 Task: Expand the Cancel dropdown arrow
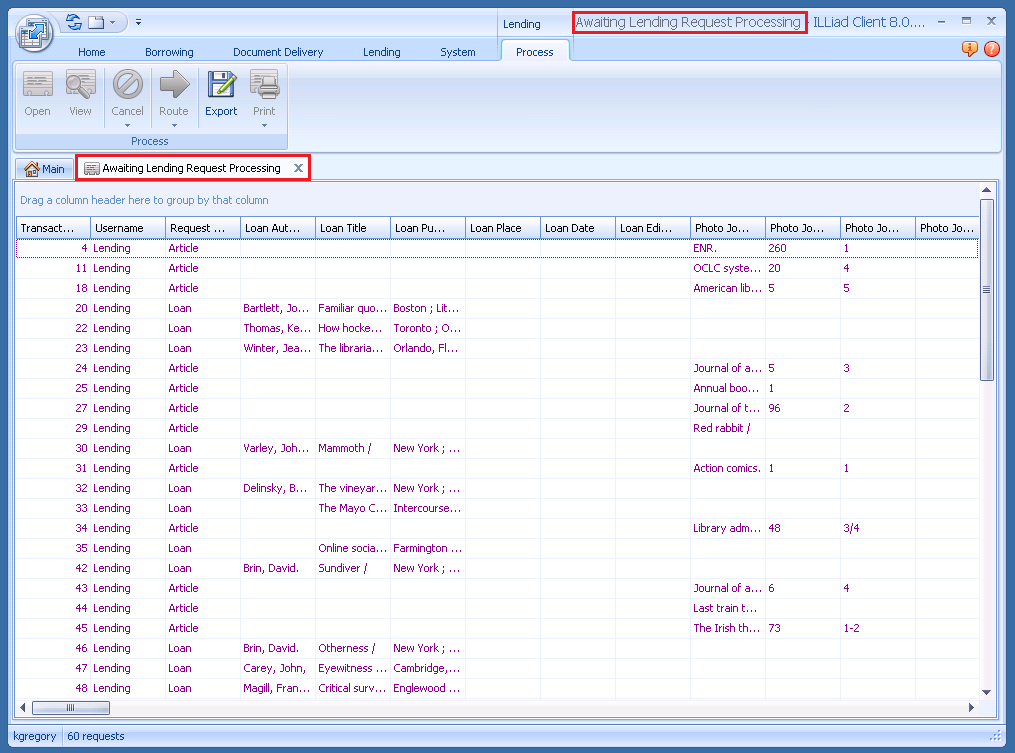[x=127, y=125]
